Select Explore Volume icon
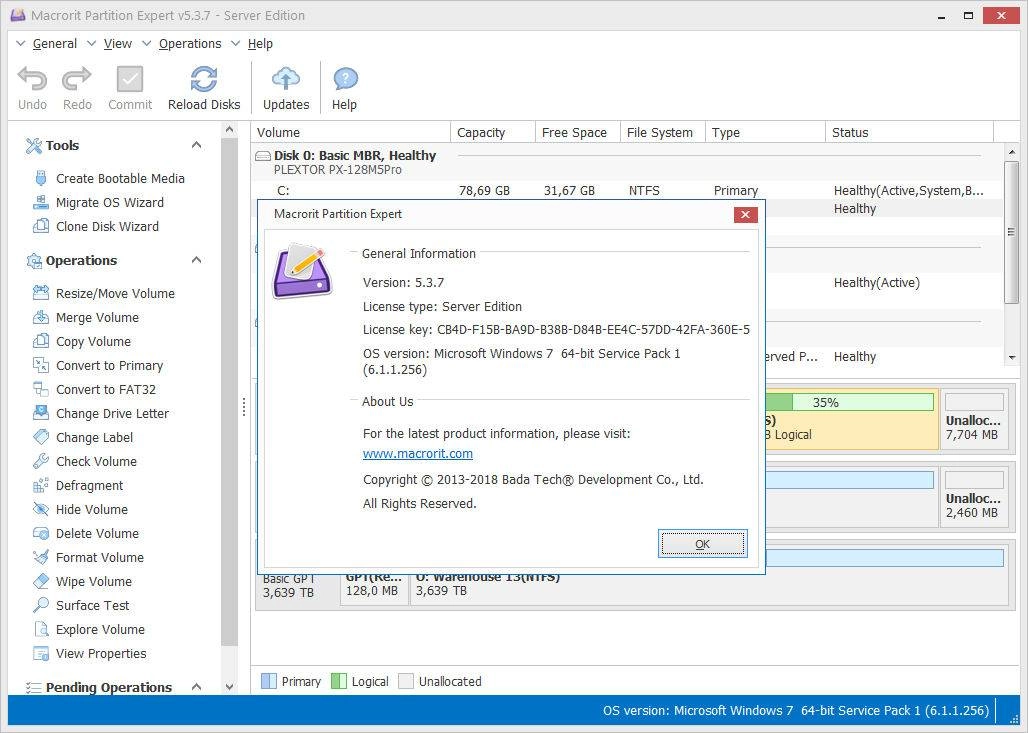This screenshot has width=1028, height=733. click(41, 629)
